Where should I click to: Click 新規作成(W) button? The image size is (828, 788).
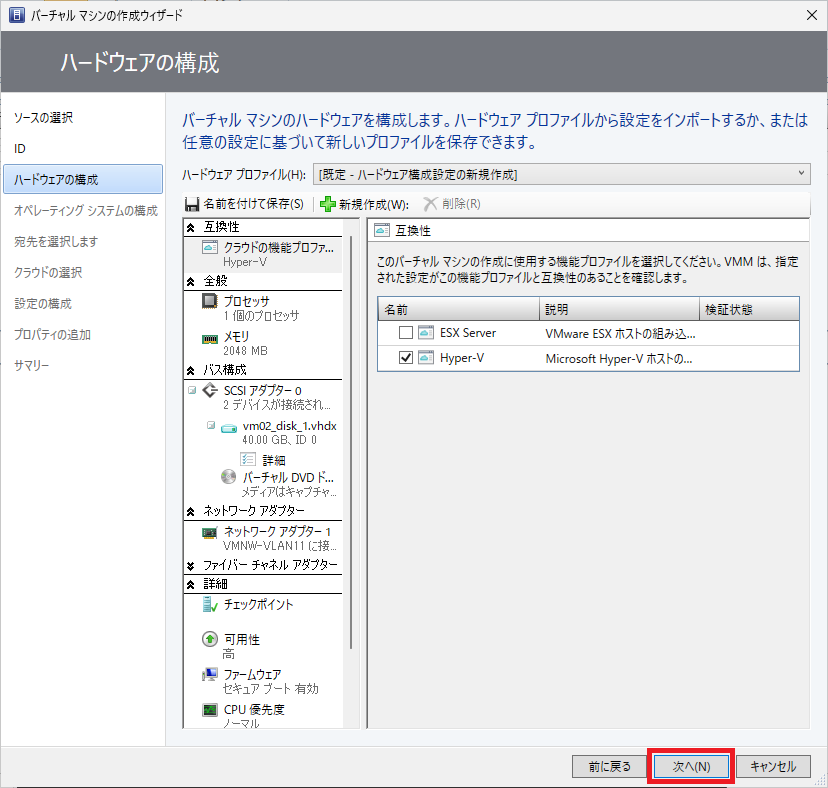coord(364,204)
